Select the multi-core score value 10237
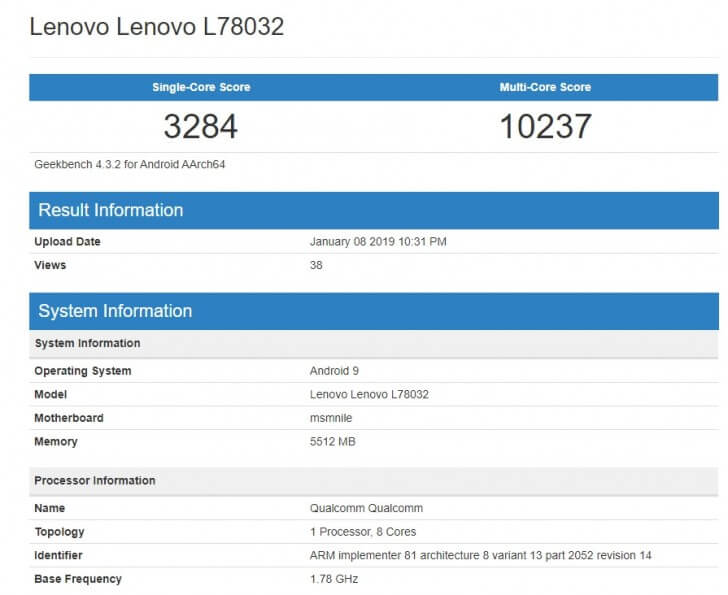 pos(545,126)
